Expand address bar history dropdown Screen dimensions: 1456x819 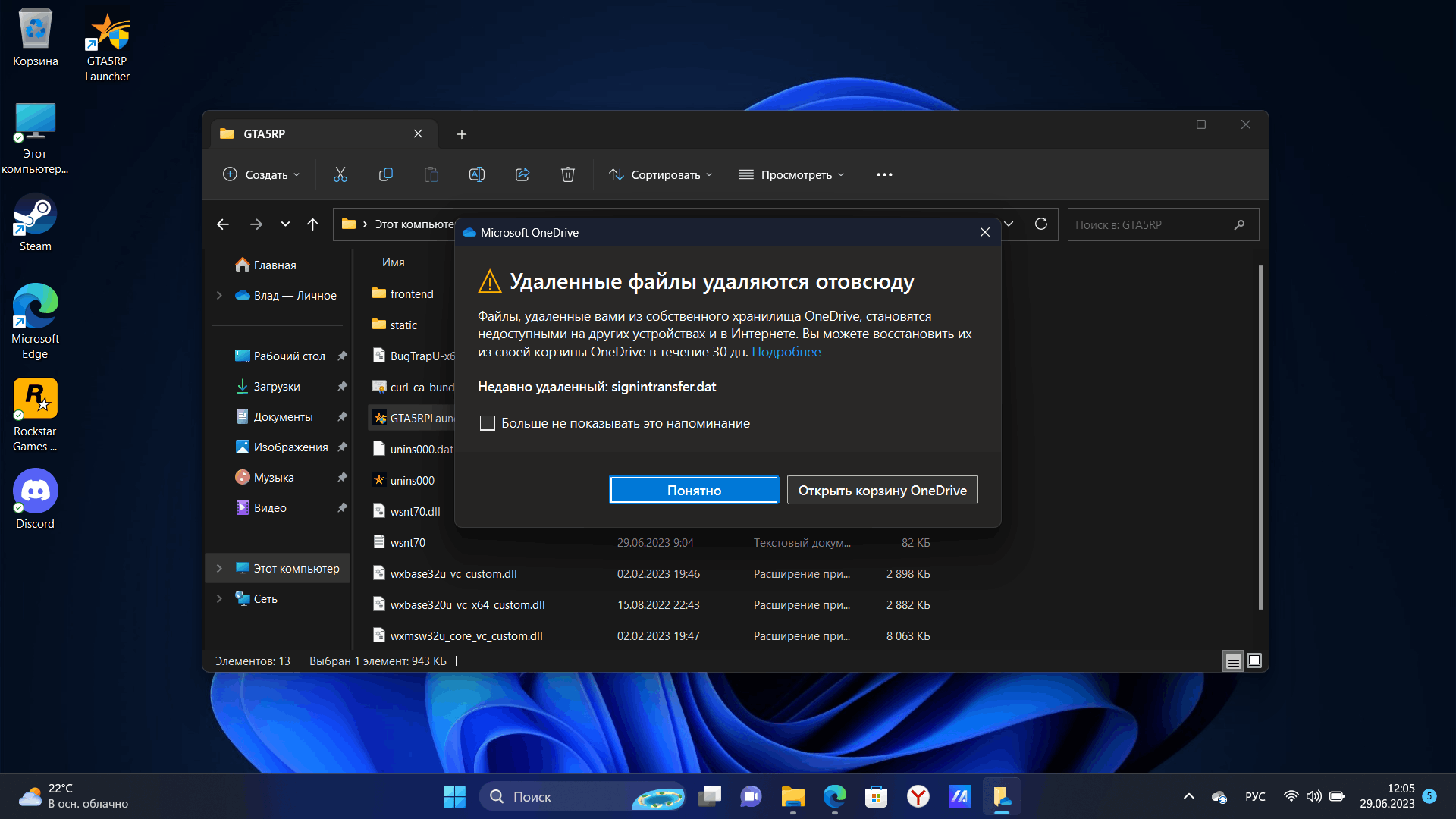[1009, 224]
